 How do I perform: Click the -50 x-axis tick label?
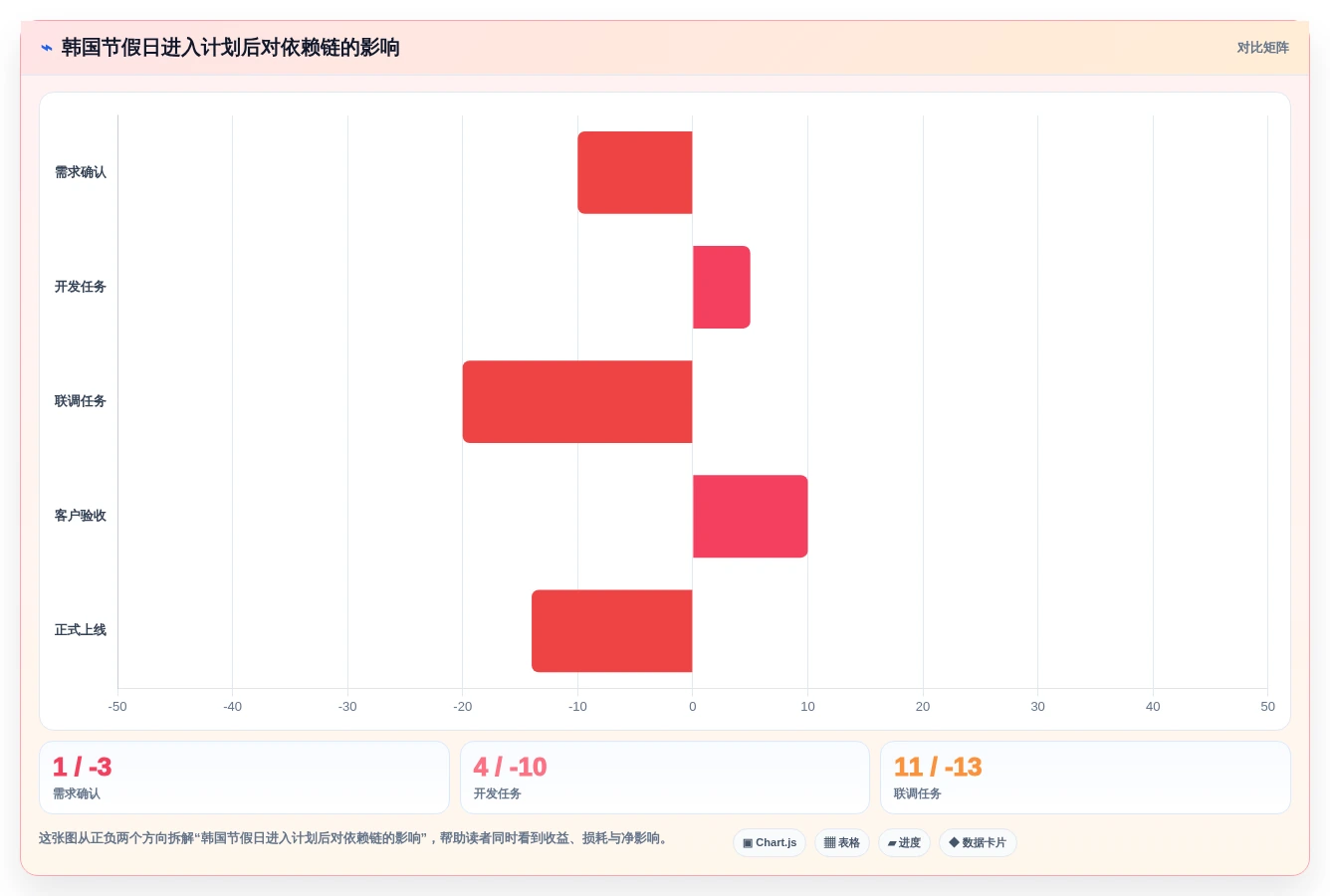click(x=117, y=707)
